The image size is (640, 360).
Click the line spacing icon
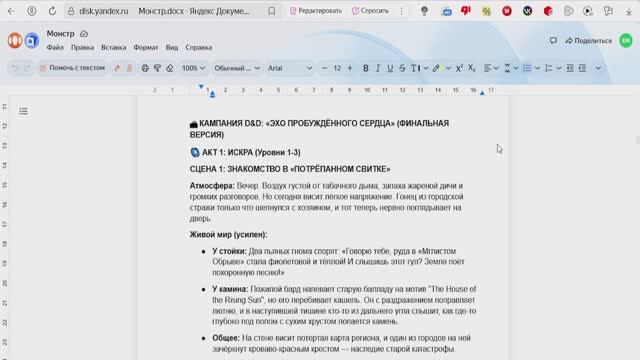(507, 68)
